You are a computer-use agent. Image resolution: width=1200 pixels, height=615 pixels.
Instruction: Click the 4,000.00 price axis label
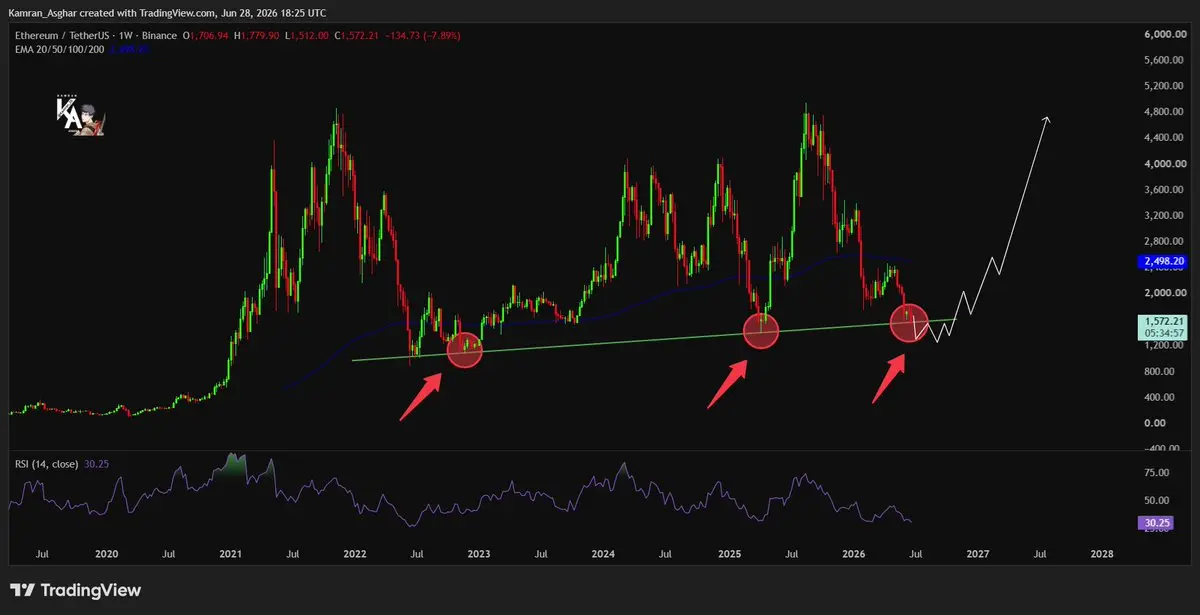[x=1163, y=164]
